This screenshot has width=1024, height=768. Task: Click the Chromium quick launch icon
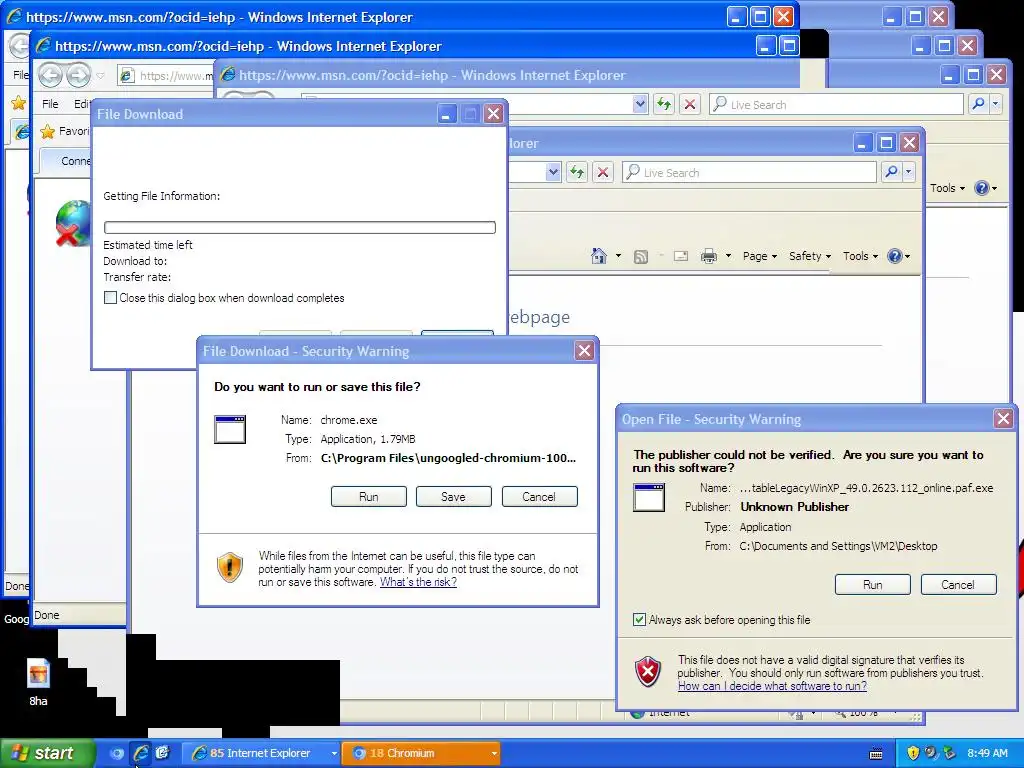[x=117, y=753]
